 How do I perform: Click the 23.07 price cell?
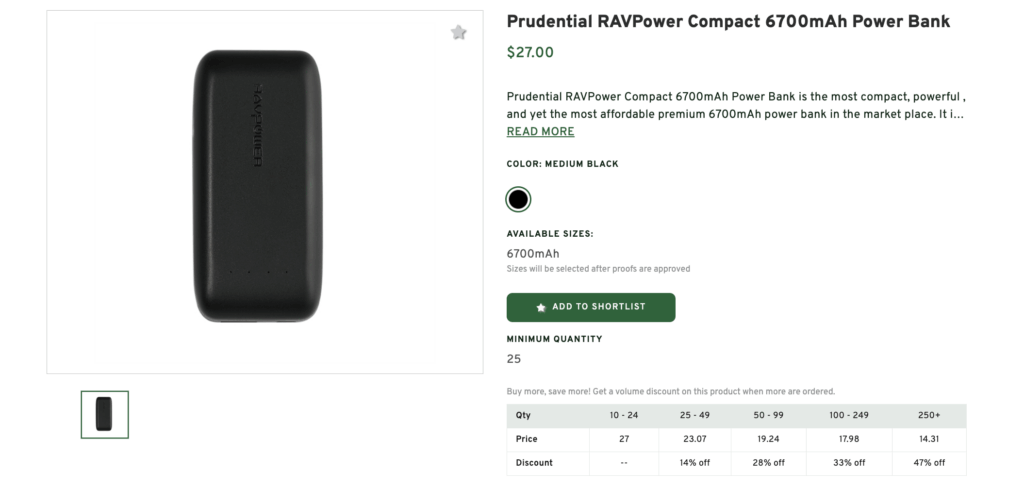pos(695,439)
